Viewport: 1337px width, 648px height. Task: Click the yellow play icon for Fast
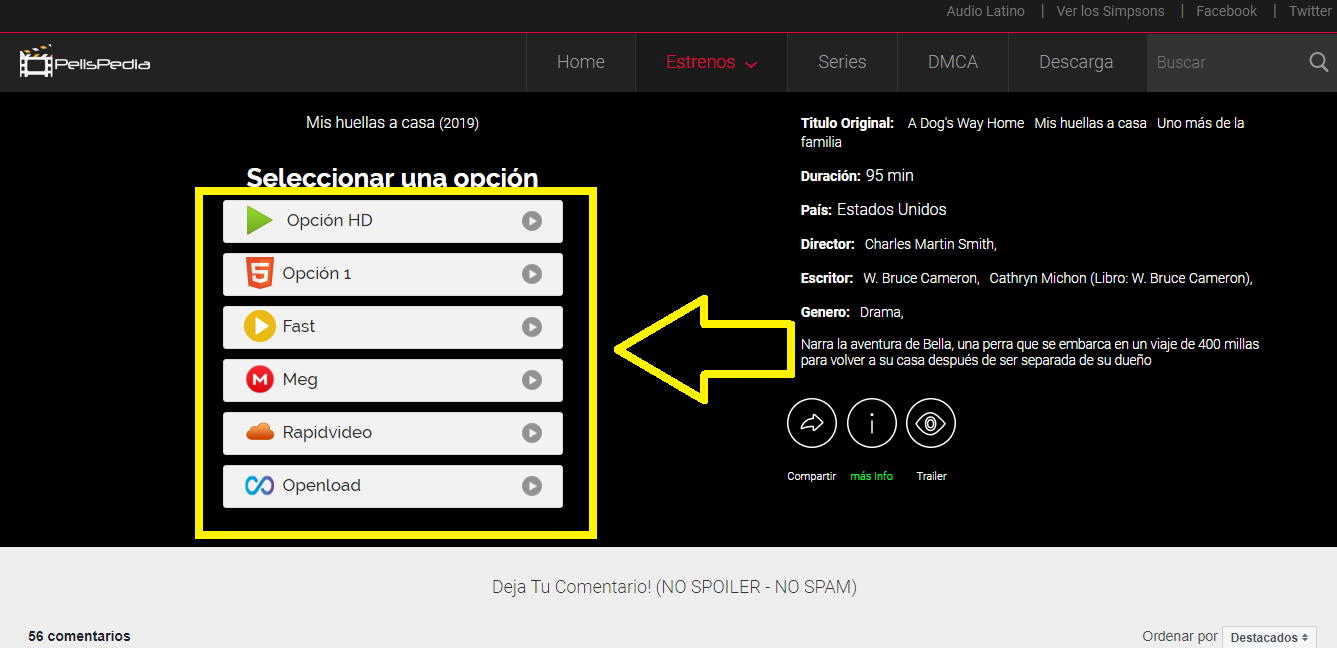(x=260, y=326)
